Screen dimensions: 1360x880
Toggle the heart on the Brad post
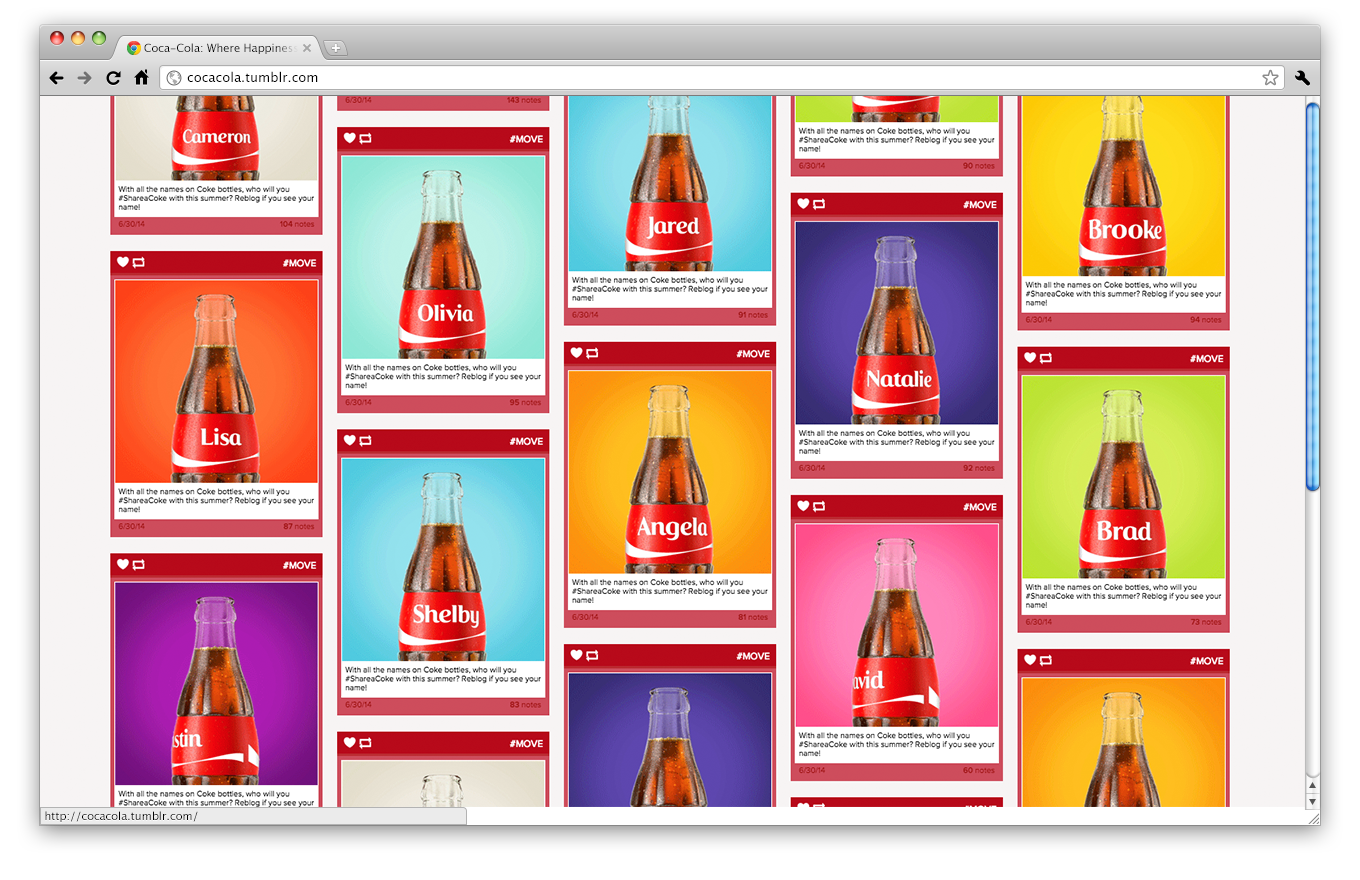(1031, 359)
